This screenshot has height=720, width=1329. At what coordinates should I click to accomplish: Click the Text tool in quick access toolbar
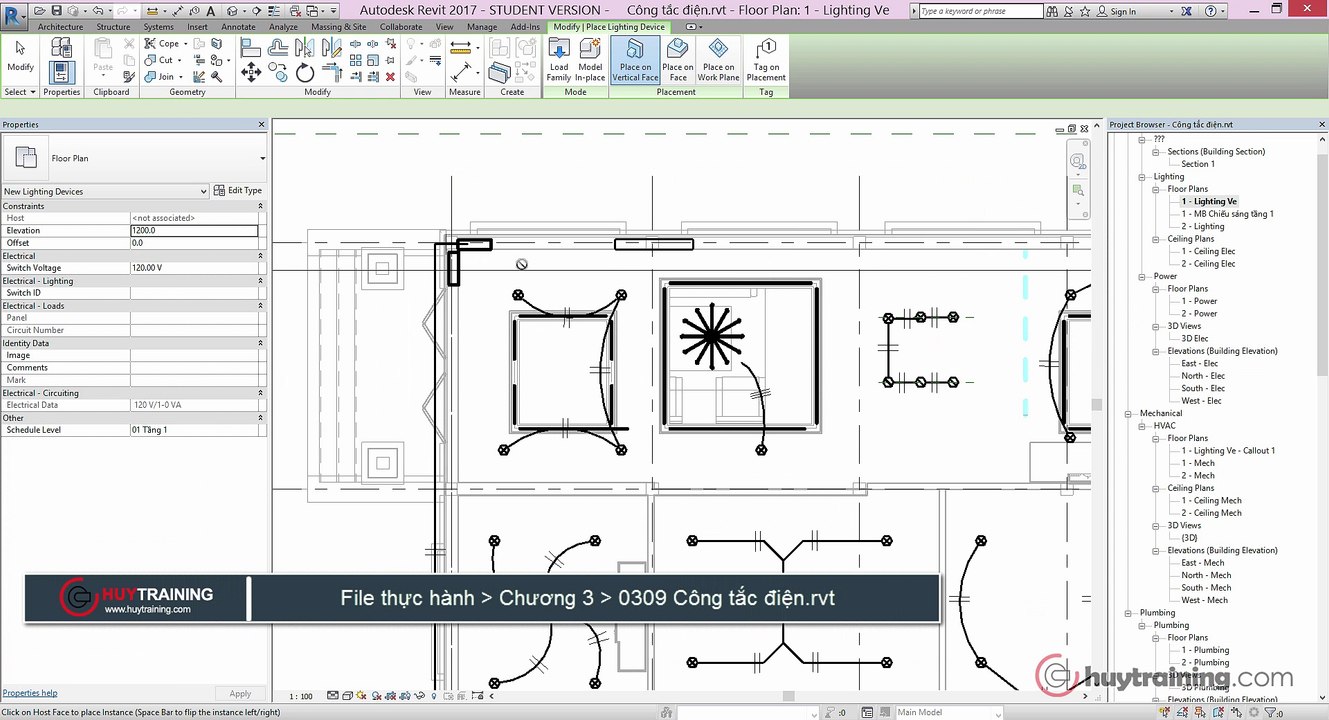(211, 11)
